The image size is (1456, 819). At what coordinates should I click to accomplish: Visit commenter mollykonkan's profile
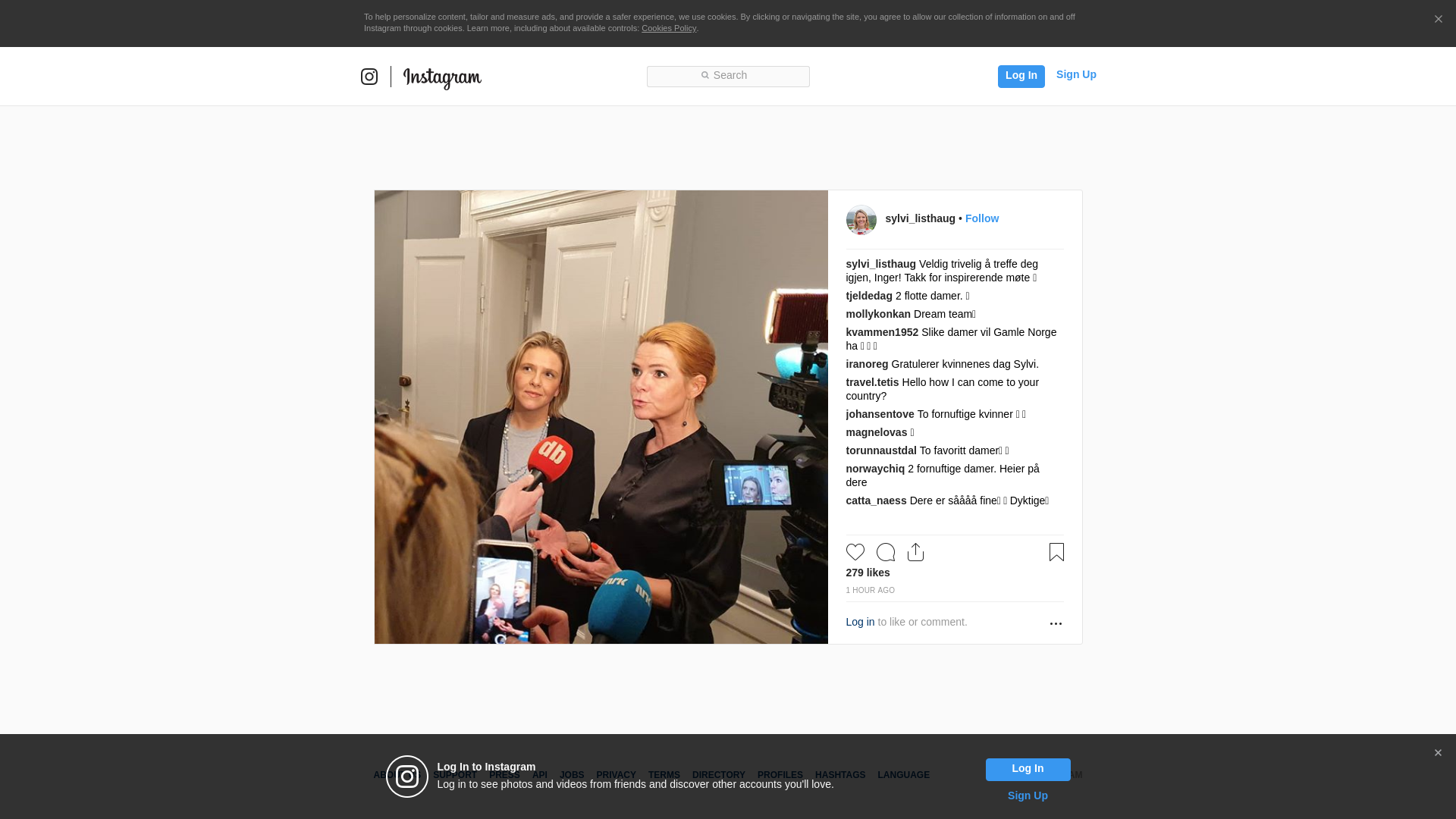pyautogui.click(x=878, y=314)
